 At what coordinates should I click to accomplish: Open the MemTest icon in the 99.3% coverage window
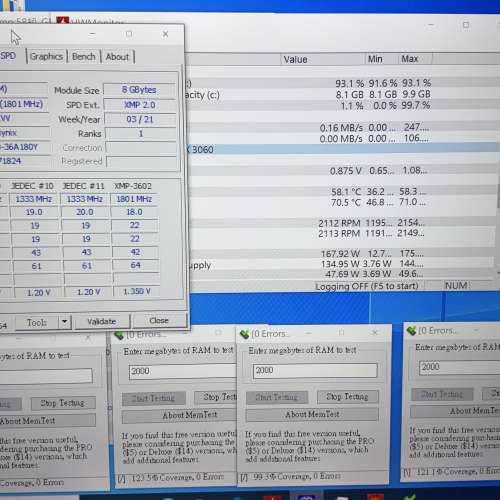[x=244, y=334]
